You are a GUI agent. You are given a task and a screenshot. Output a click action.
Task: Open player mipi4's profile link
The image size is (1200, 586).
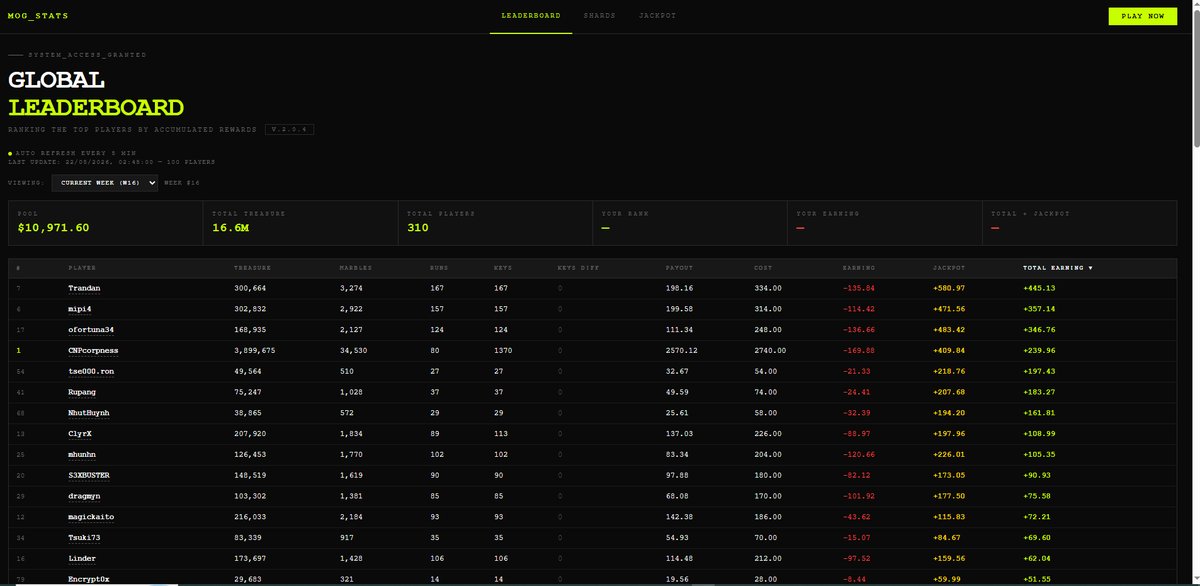[79, 309]
